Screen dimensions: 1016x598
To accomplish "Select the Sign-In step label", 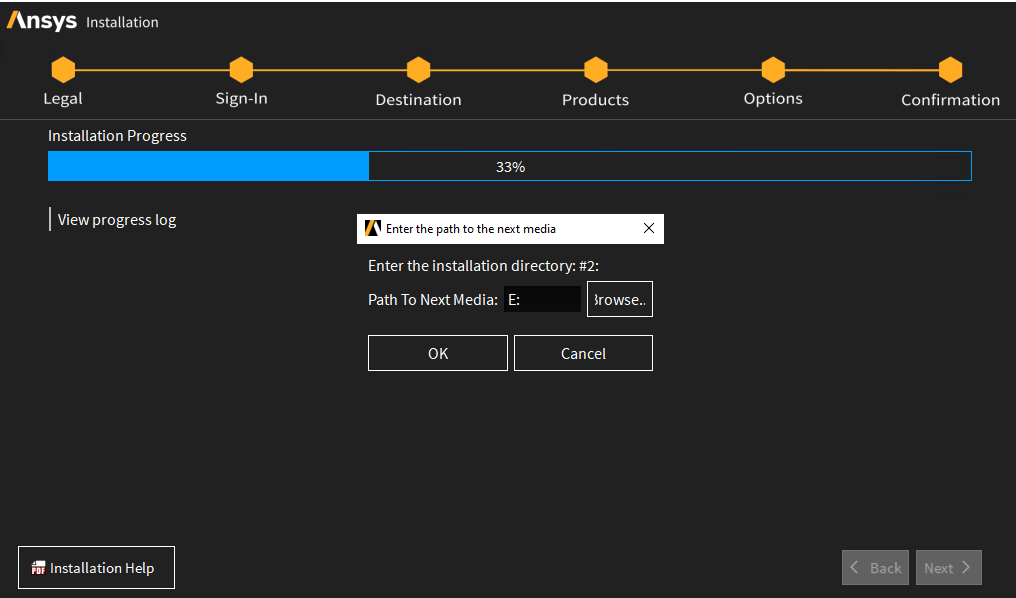I will click(241, 99).
